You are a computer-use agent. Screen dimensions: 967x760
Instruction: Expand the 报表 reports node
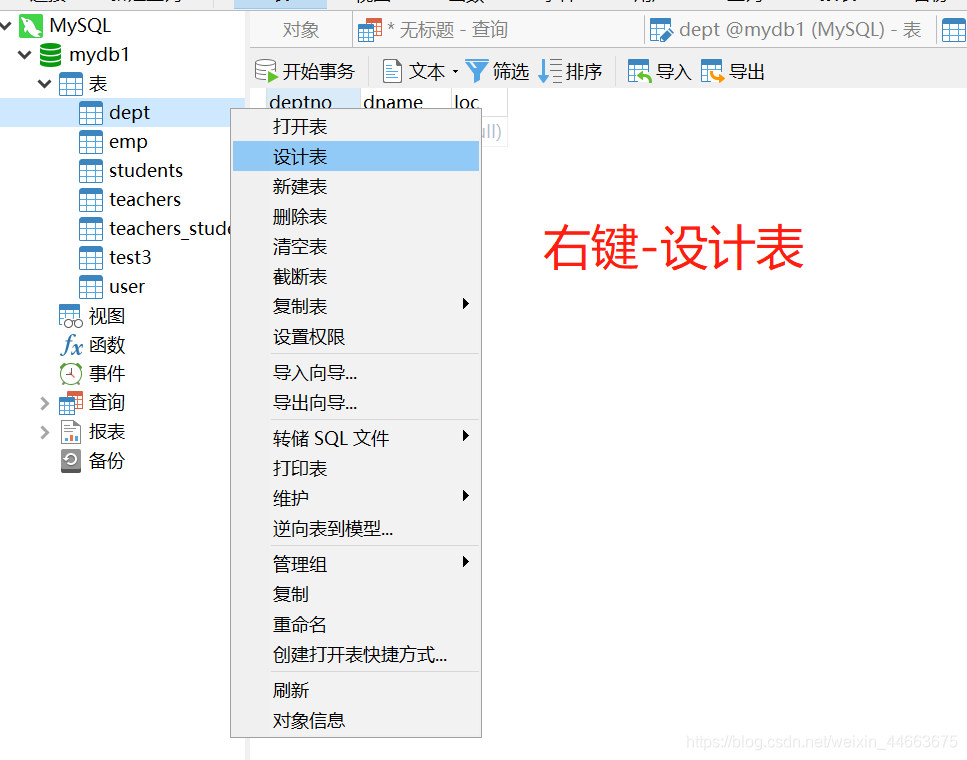[44, 432]
